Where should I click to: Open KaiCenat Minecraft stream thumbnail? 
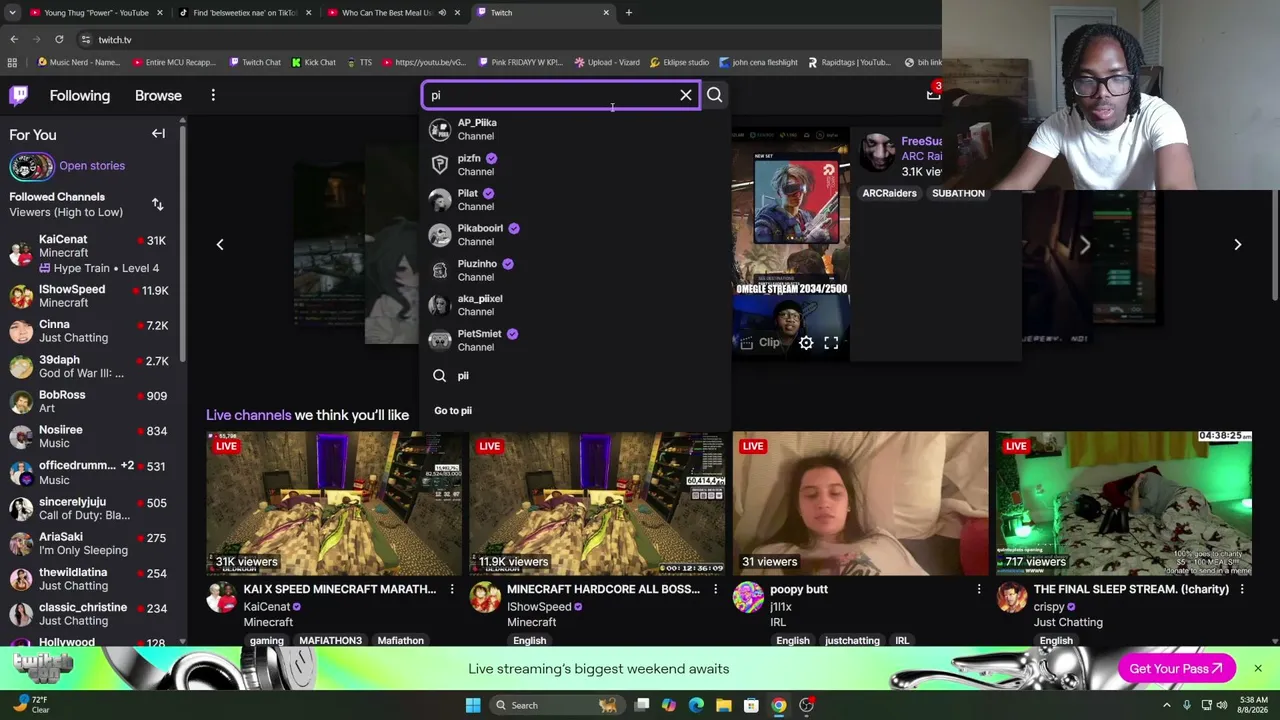click(334, 504)
